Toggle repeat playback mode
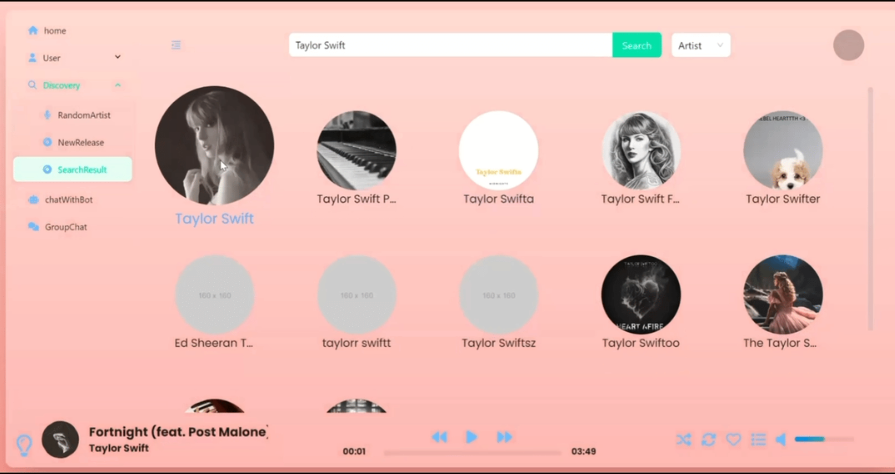Image resolution: width=895 pixels, height=474 pixels. point(709,439)
